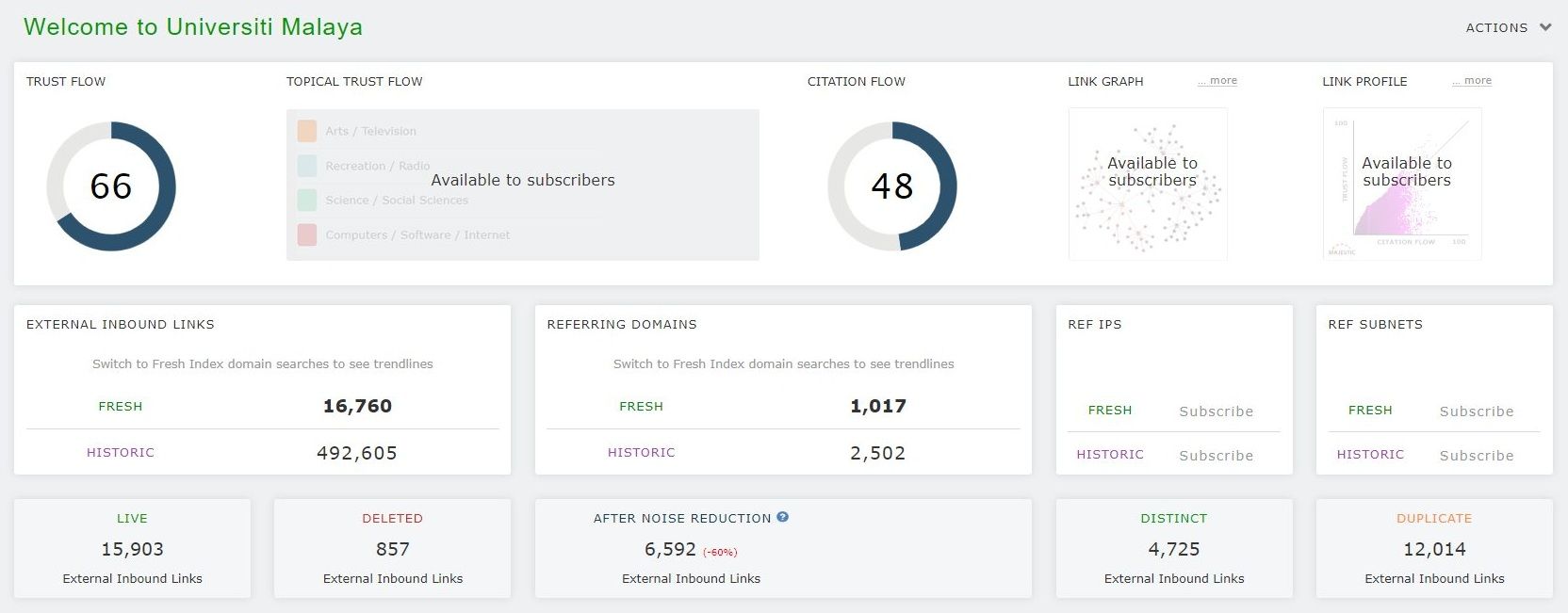Click the REF SUBNETS heading
1568x613 pixels.
click(1376, 325)
